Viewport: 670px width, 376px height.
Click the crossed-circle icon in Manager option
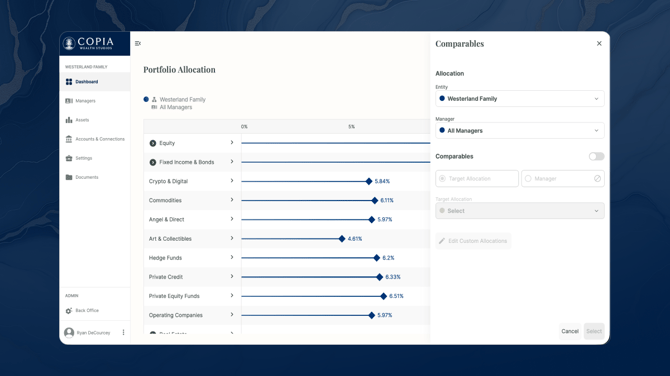(597, 179)
